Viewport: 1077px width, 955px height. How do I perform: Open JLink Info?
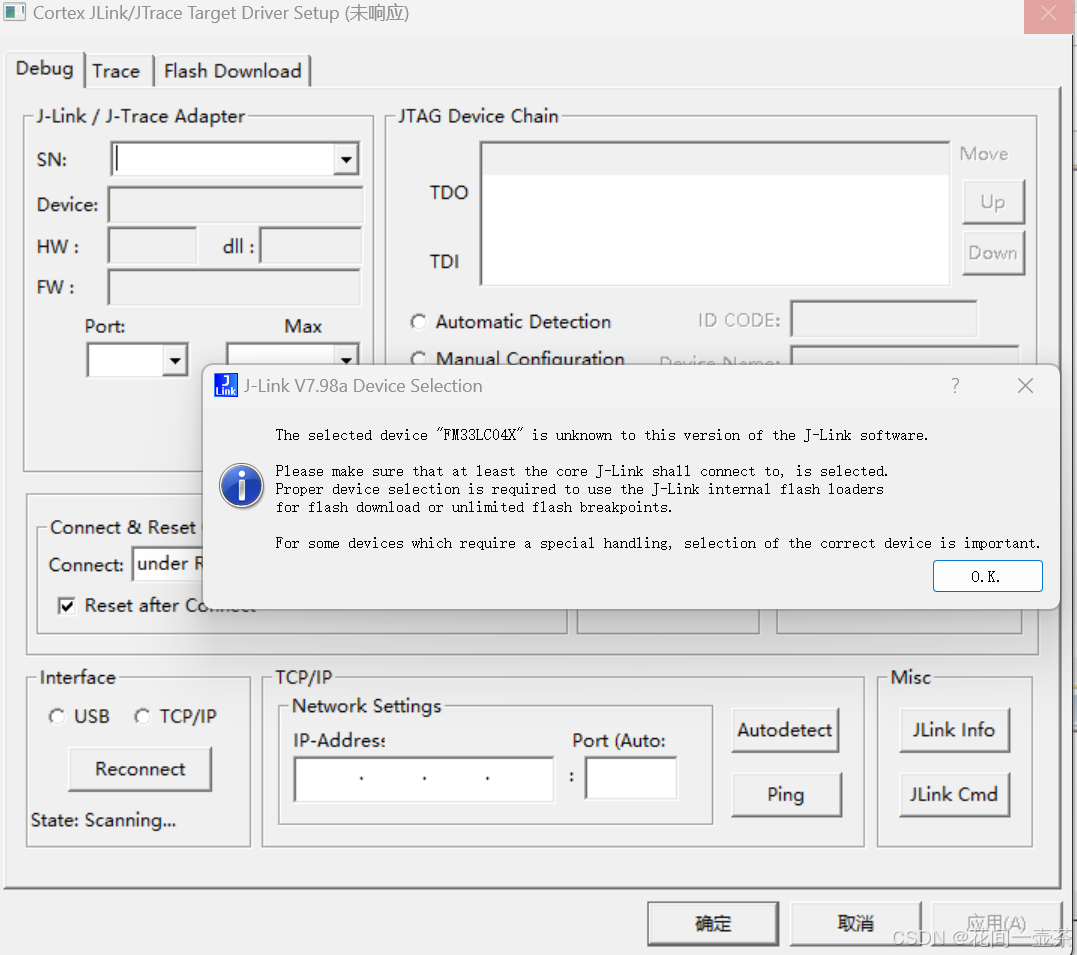(x=954, y=730)
